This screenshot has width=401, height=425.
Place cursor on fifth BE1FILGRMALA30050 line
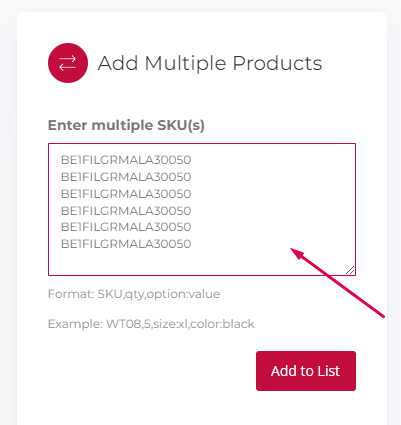(126, 227)
